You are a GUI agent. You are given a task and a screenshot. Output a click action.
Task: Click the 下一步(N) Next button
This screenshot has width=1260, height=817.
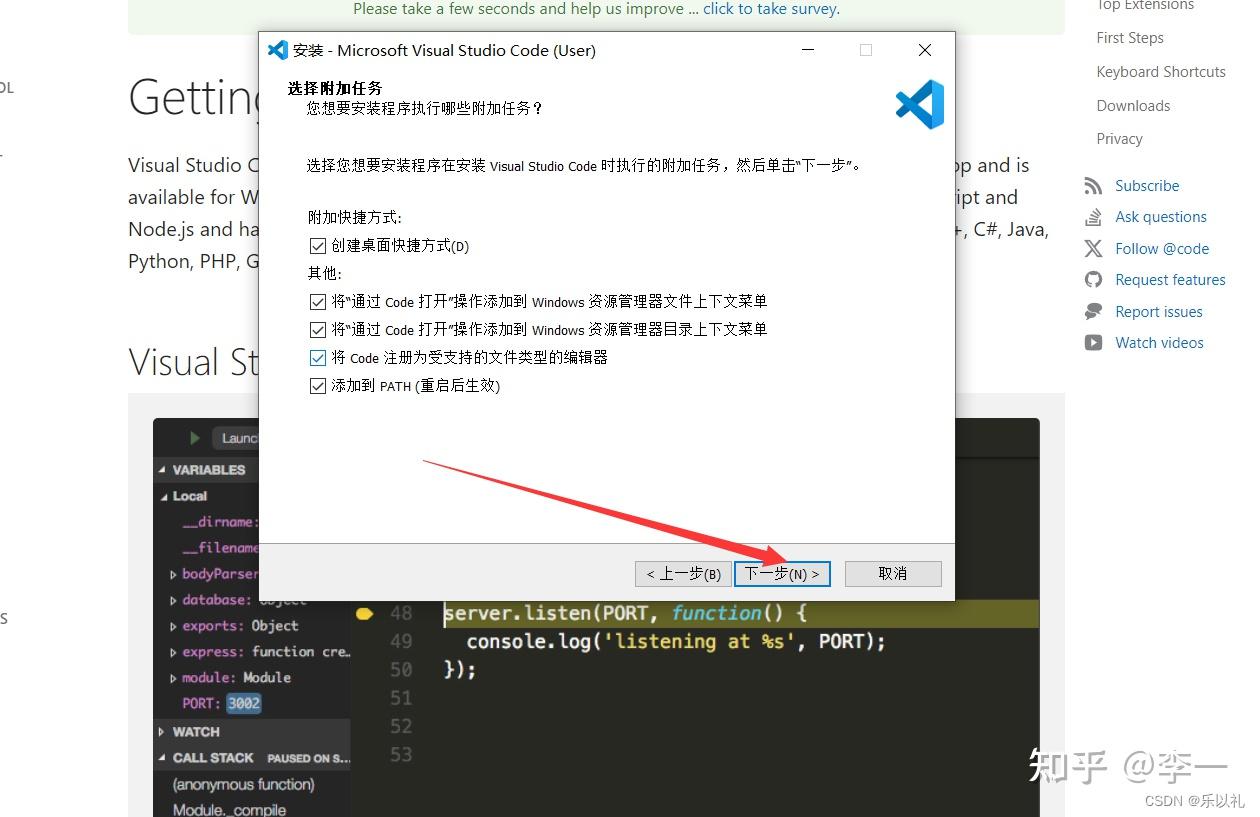click(x=781, y=573)
